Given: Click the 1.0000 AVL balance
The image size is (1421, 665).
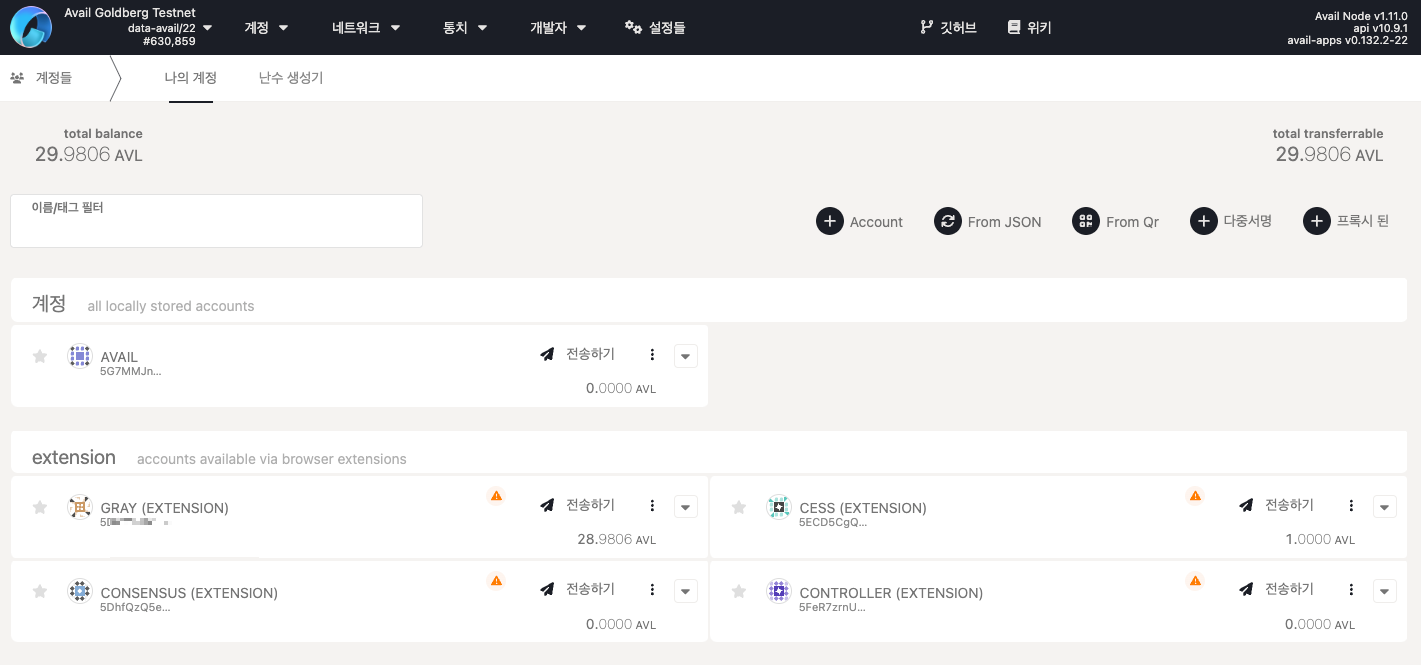Looking at the screenshot, I should (1320, 539).
